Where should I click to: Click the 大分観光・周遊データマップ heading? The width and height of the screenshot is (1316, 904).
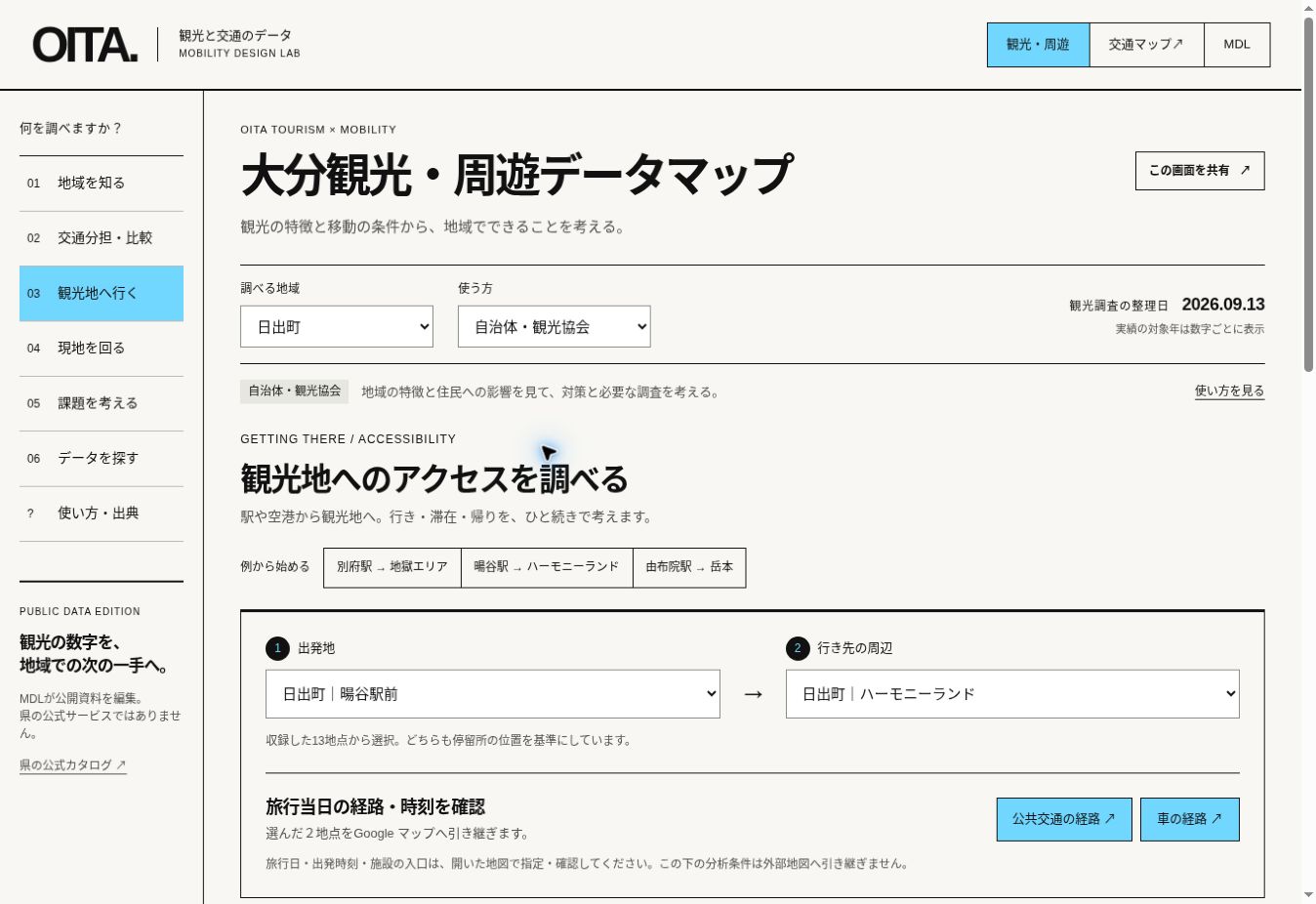(x=516, y=176)
